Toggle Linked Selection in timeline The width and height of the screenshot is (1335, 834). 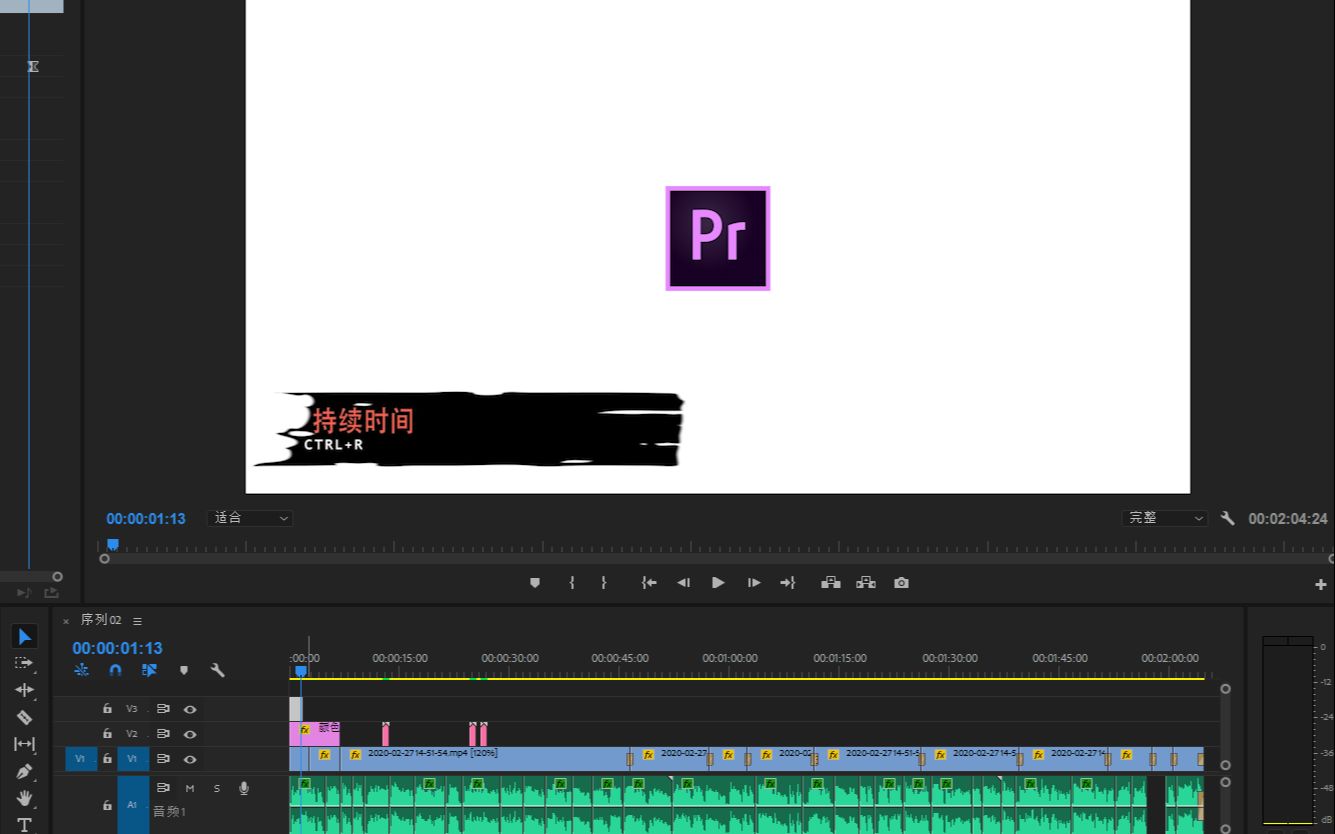[149, 670]
